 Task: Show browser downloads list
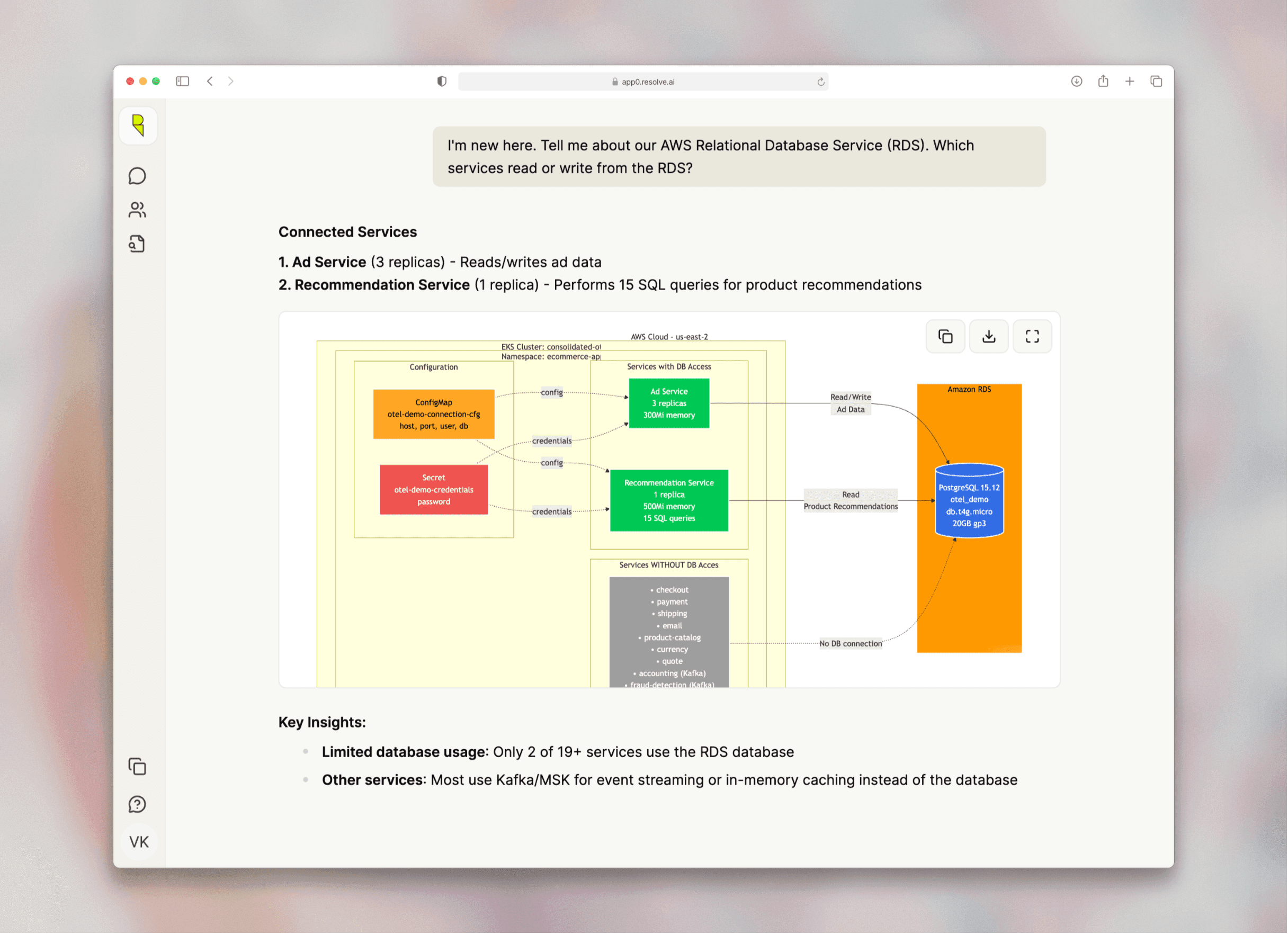point(1076,81)
